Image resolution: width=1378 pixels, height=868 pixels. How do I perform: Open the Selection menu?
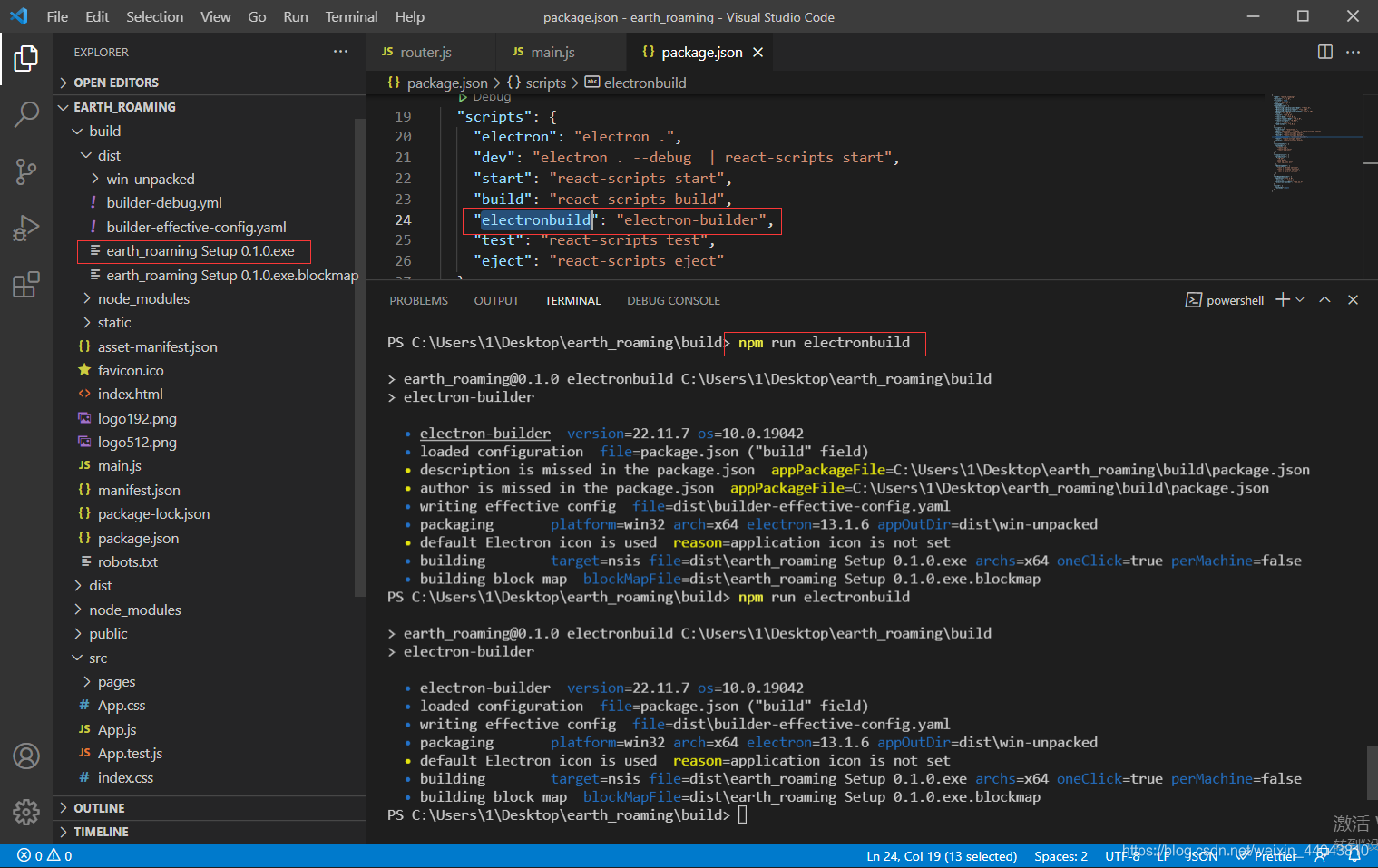[x=154, y=16]
